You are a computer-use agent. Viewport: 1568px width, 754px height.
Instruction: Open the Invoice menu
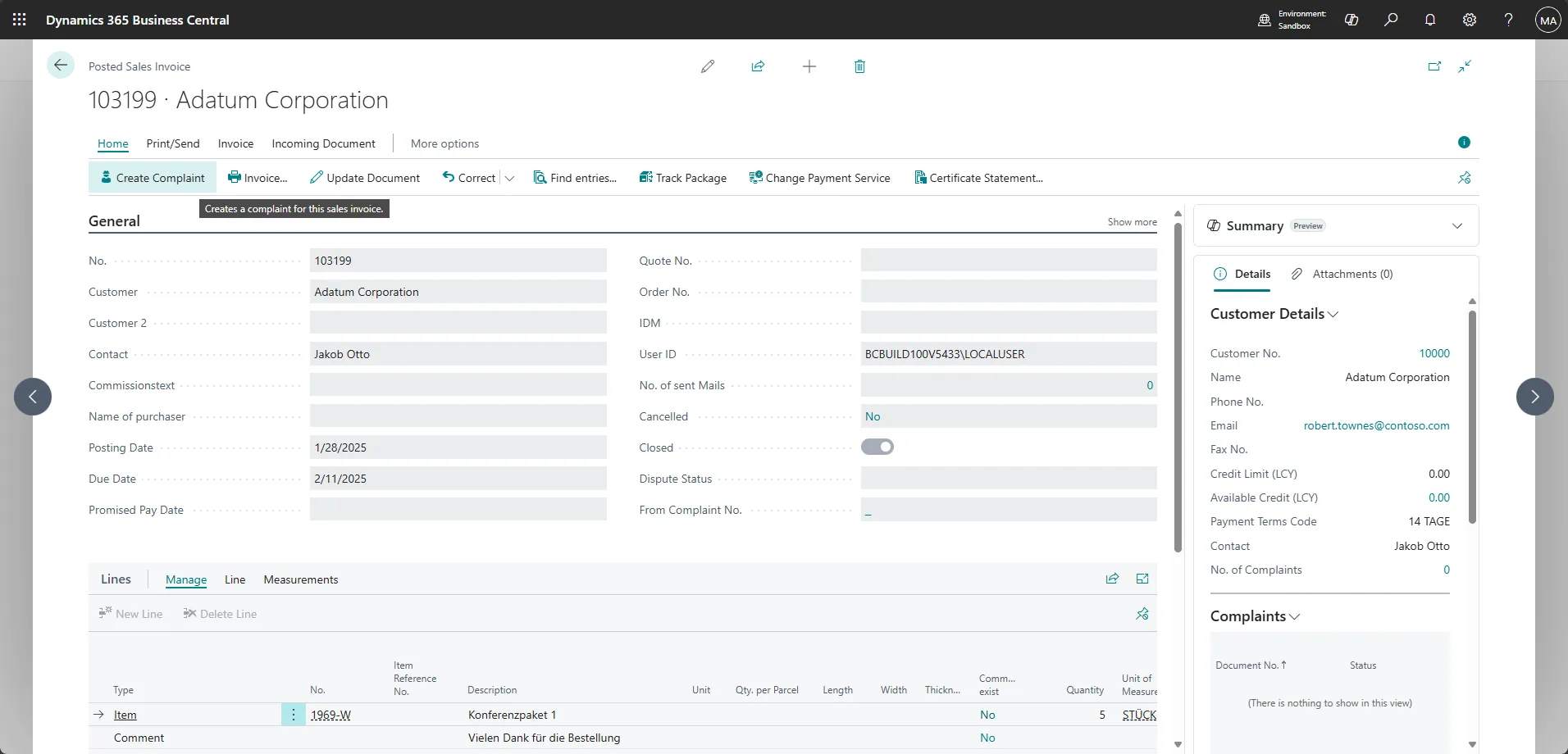point(235,143)
